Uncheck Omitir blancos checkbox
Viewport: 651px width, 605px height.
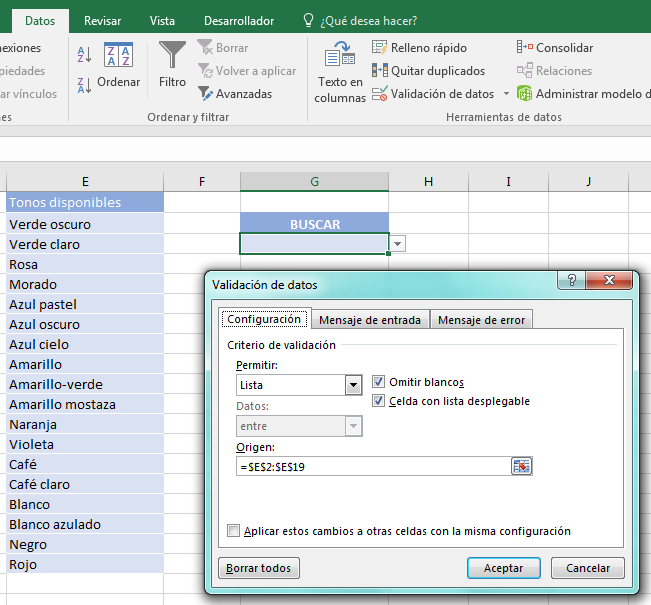[379, 382]
